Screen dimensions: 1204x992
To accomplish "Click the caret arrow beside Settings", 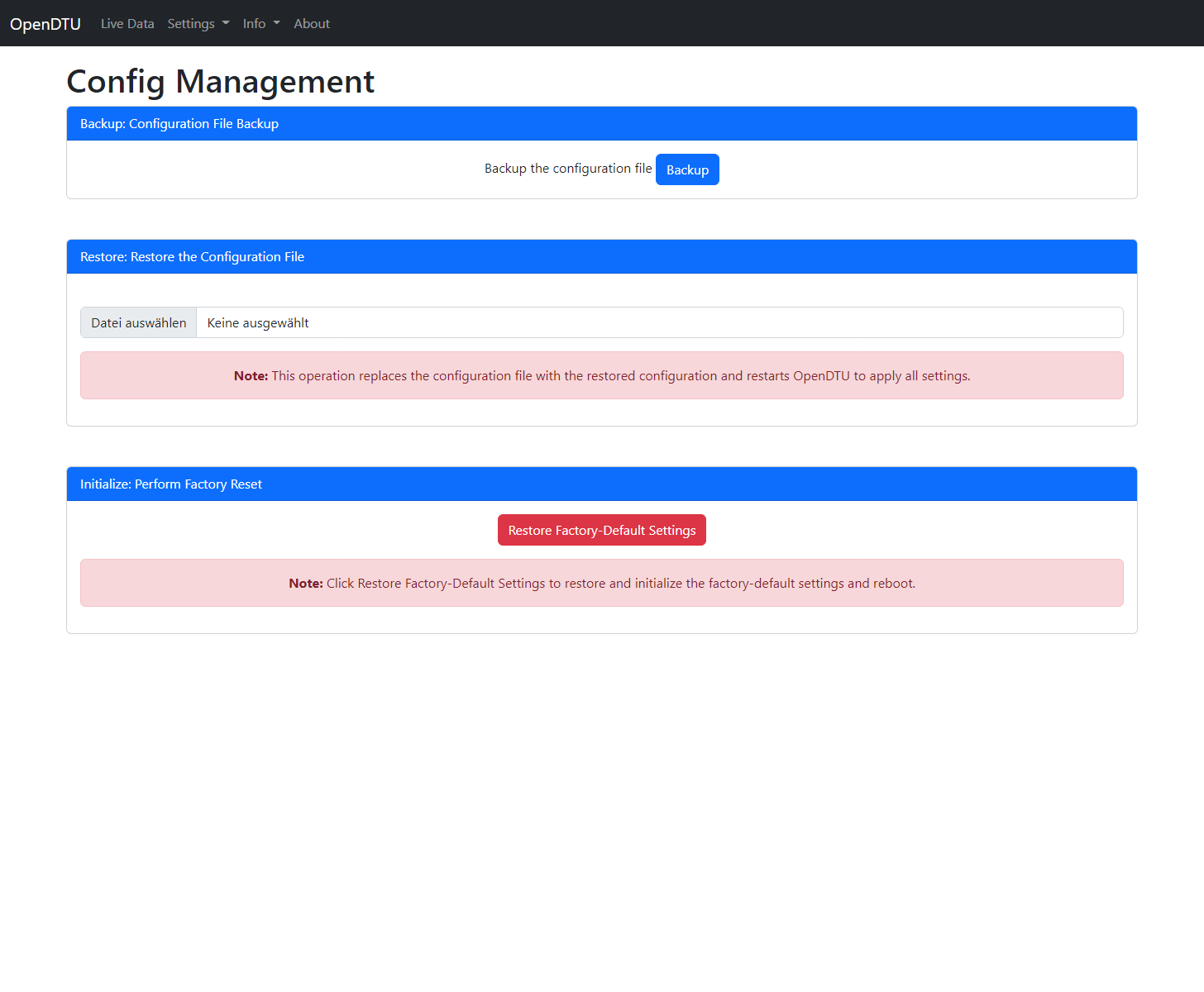I will (x=226, y=24).
